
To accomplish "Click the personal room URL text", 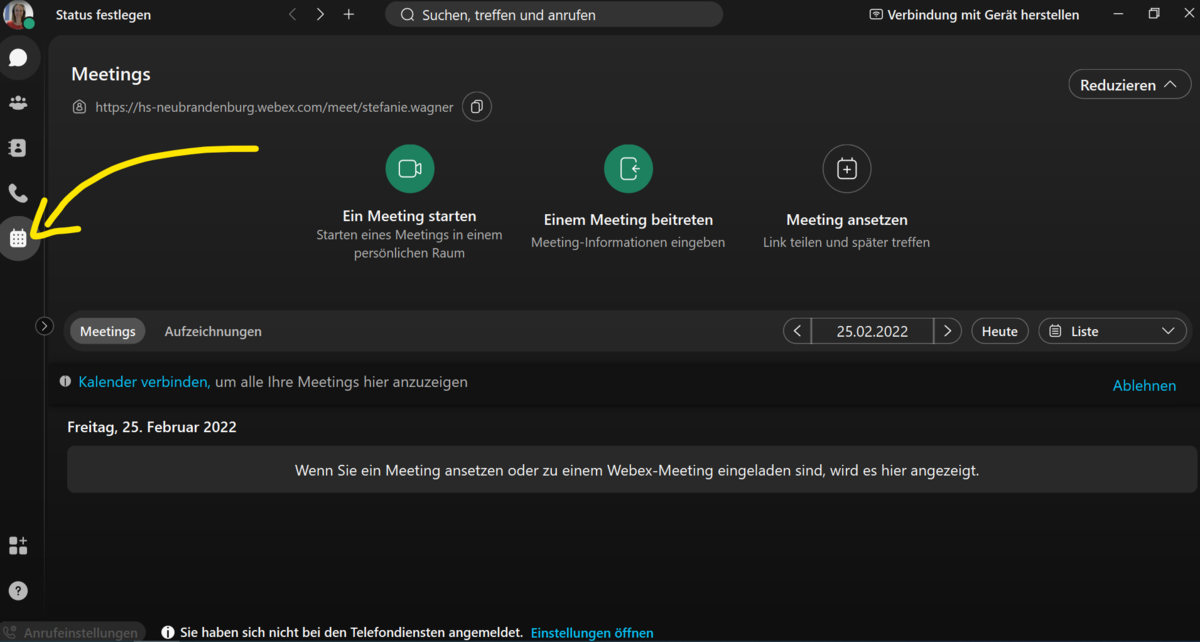I will tap(274, 107).
